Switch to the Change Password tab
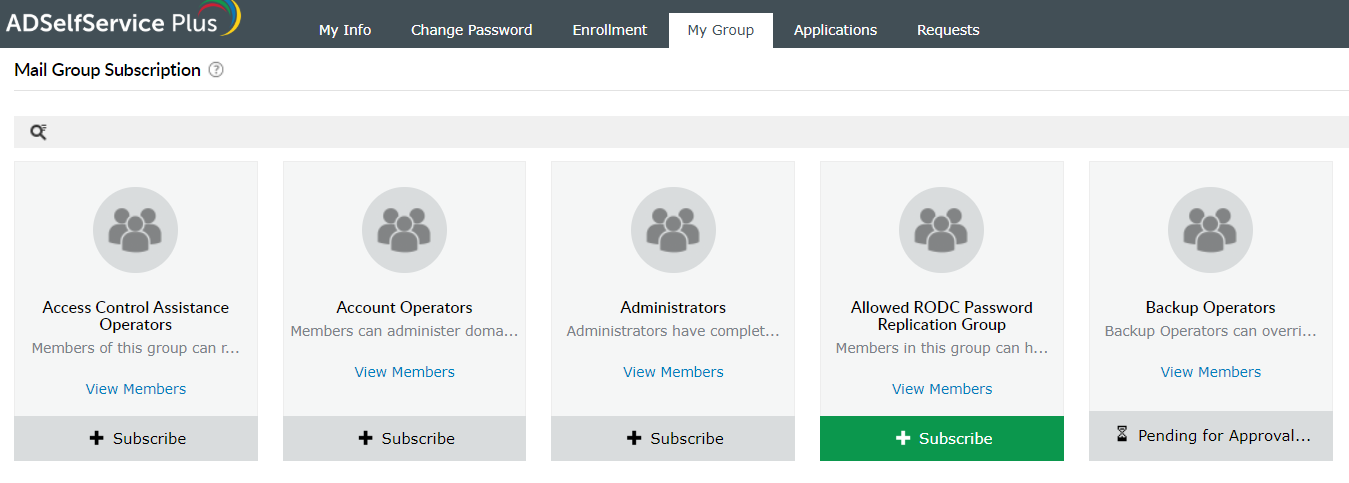 (471, 30)
